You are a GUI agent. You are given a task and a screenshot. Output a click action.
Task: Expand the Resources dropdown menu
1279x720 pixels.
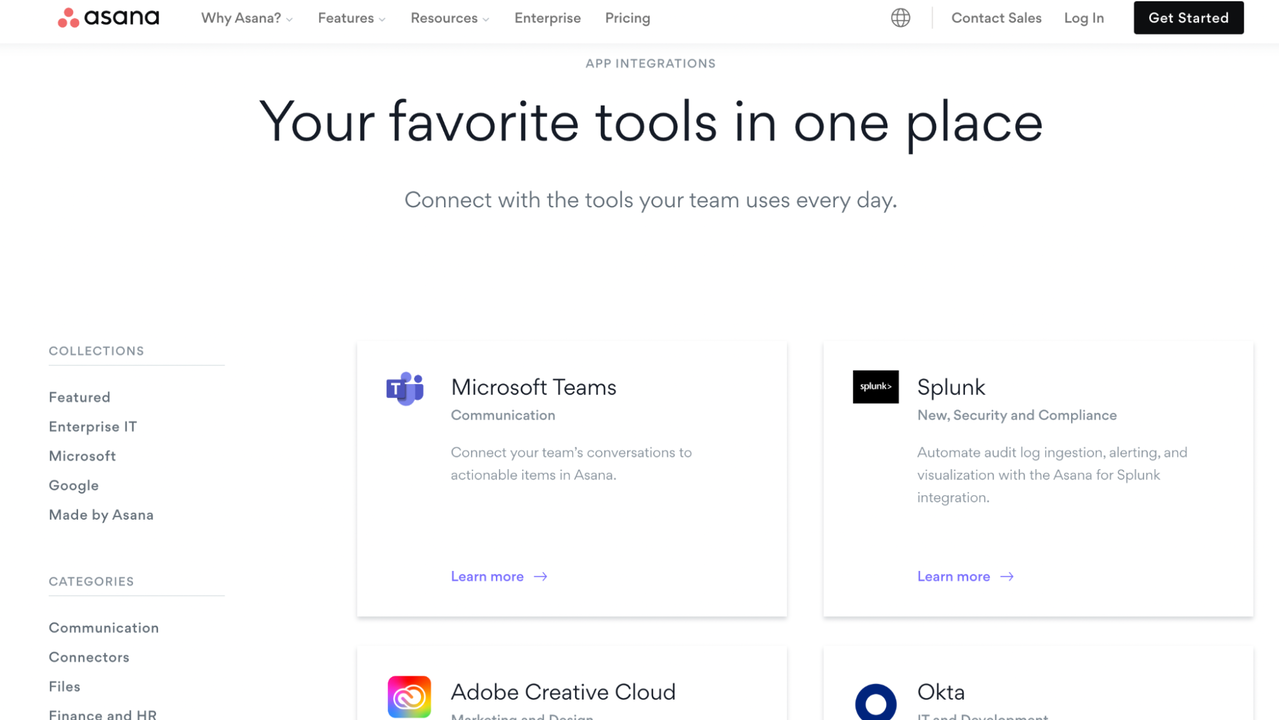pos(449,18)
